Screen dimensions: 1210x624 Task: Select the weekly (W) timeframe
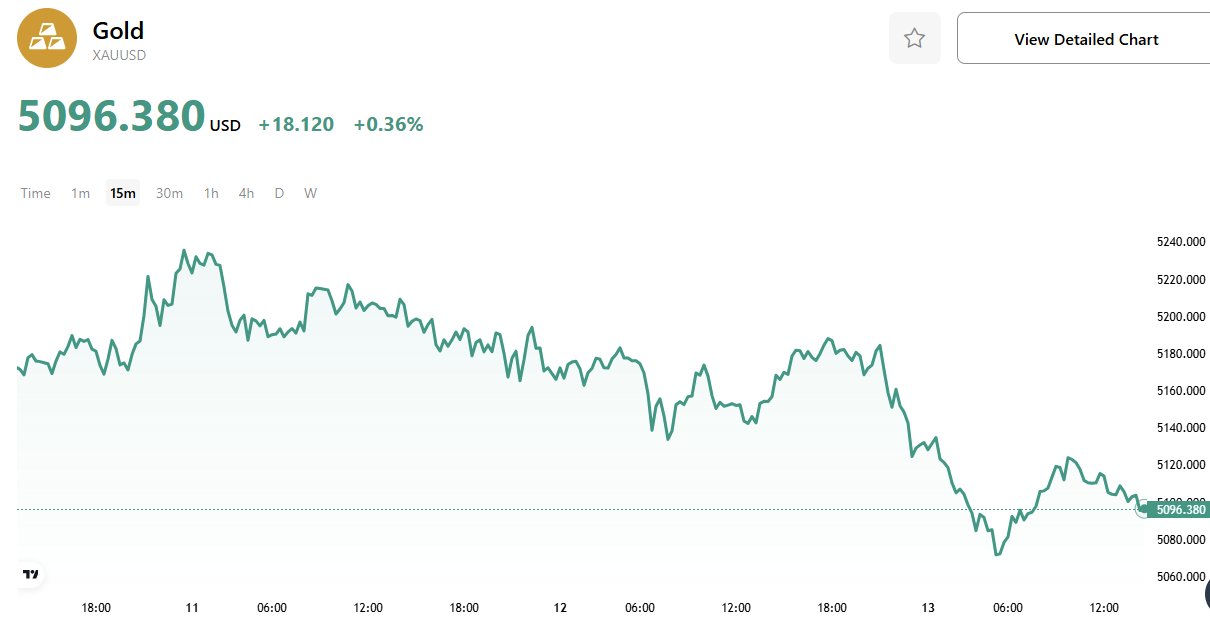pos(310,193)
